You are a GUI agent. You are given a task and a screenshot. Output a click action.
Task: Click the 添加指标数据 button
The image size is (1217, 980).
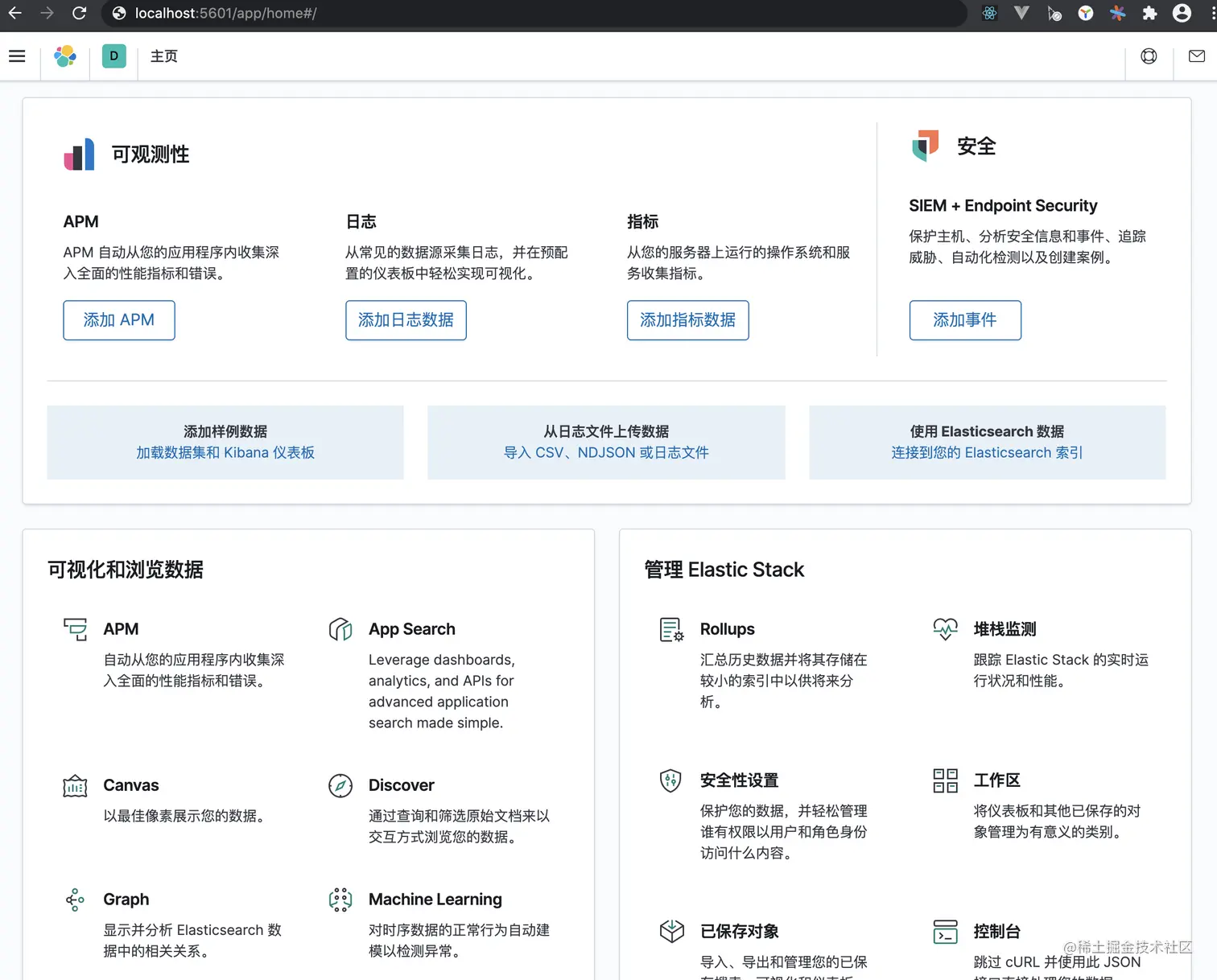(x=688, y=320)
